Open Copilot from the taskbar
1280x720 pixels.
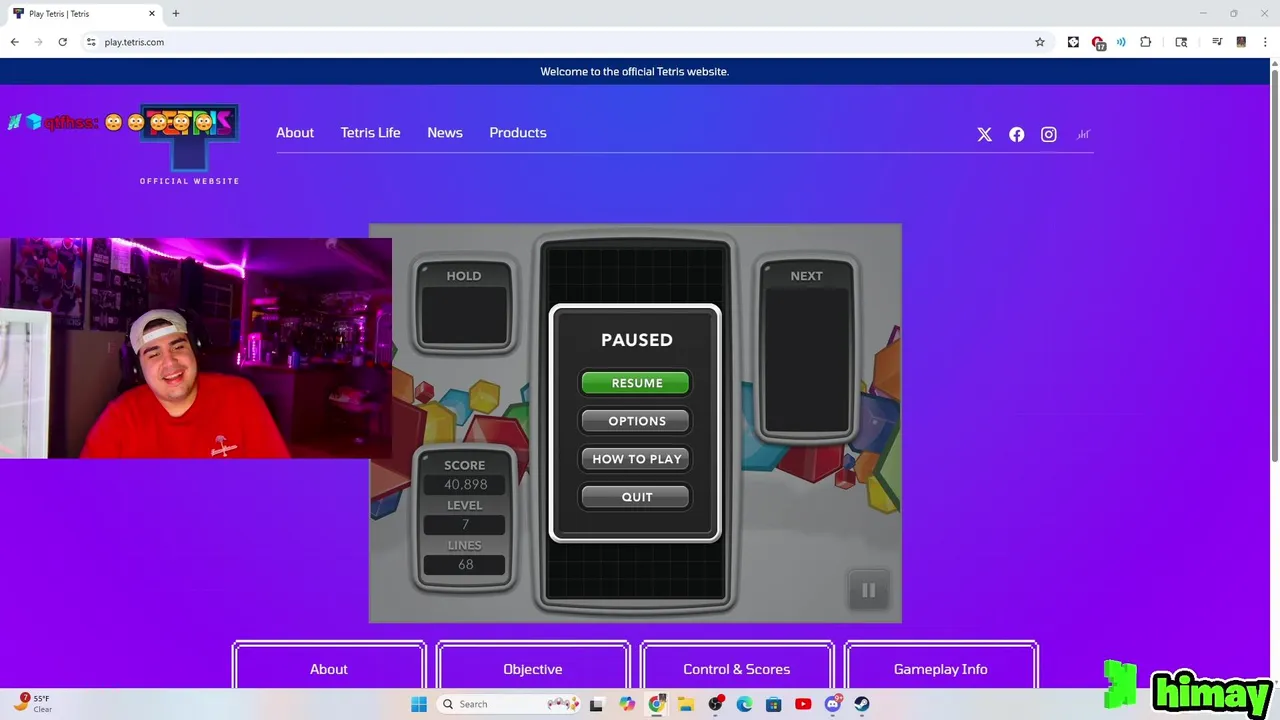click(627, 704)
